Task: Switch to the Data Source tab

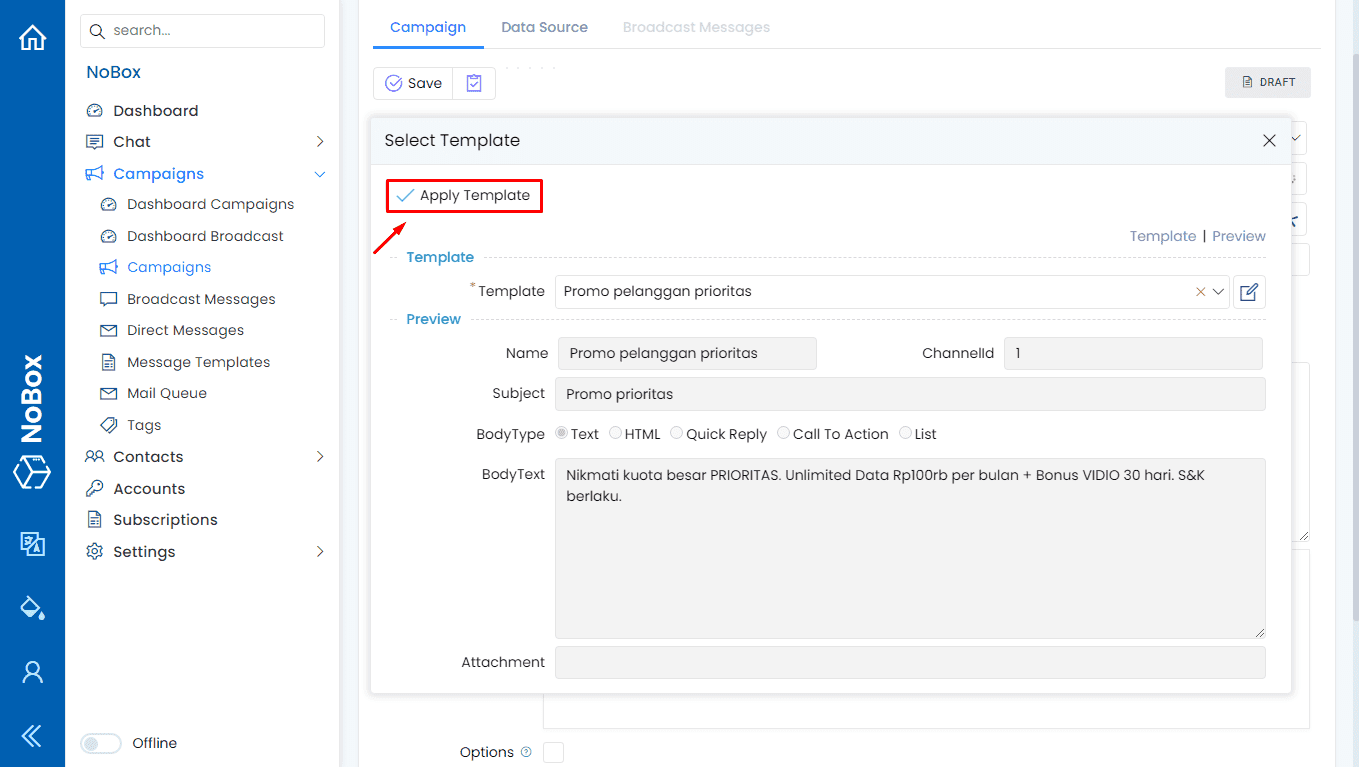Action: (544, 27)
